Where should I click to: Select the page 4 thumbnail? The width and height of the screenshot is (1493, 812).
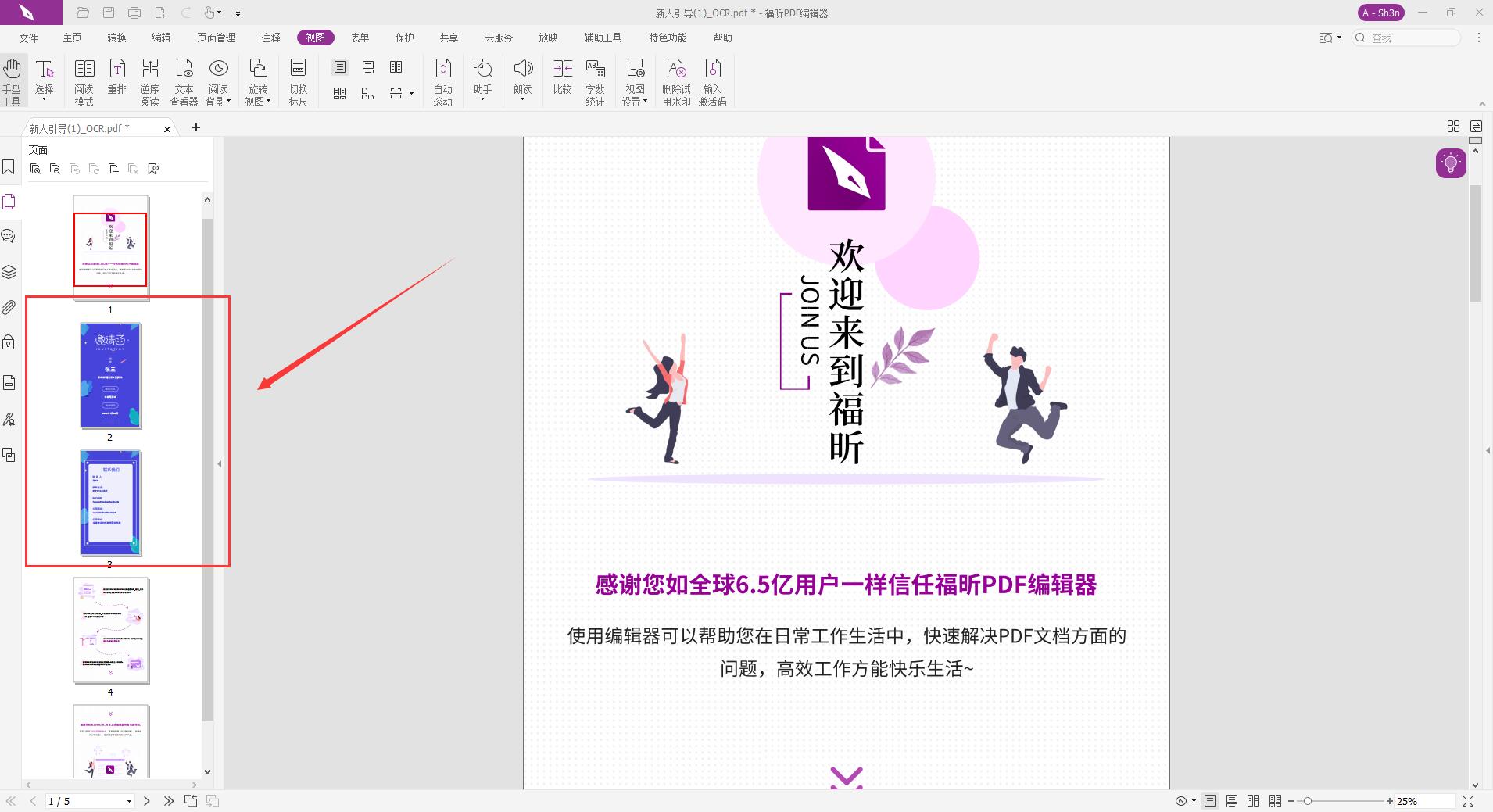(x=109, y=631)
